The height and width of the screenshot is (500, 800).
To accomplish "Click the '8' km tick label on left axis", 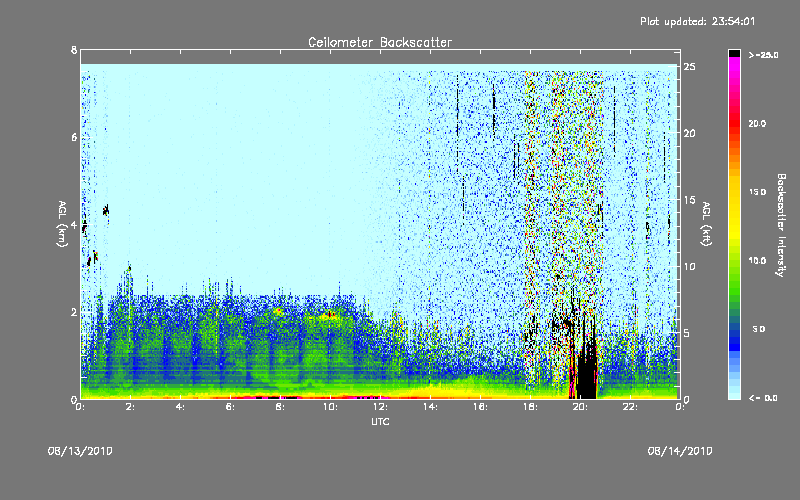I will pyautogui.click(x=74, y=50).
